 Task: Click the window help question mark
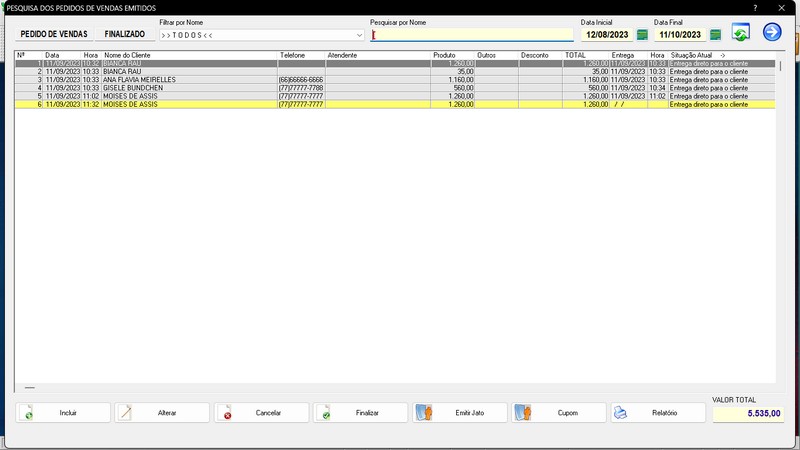[754, 7]
